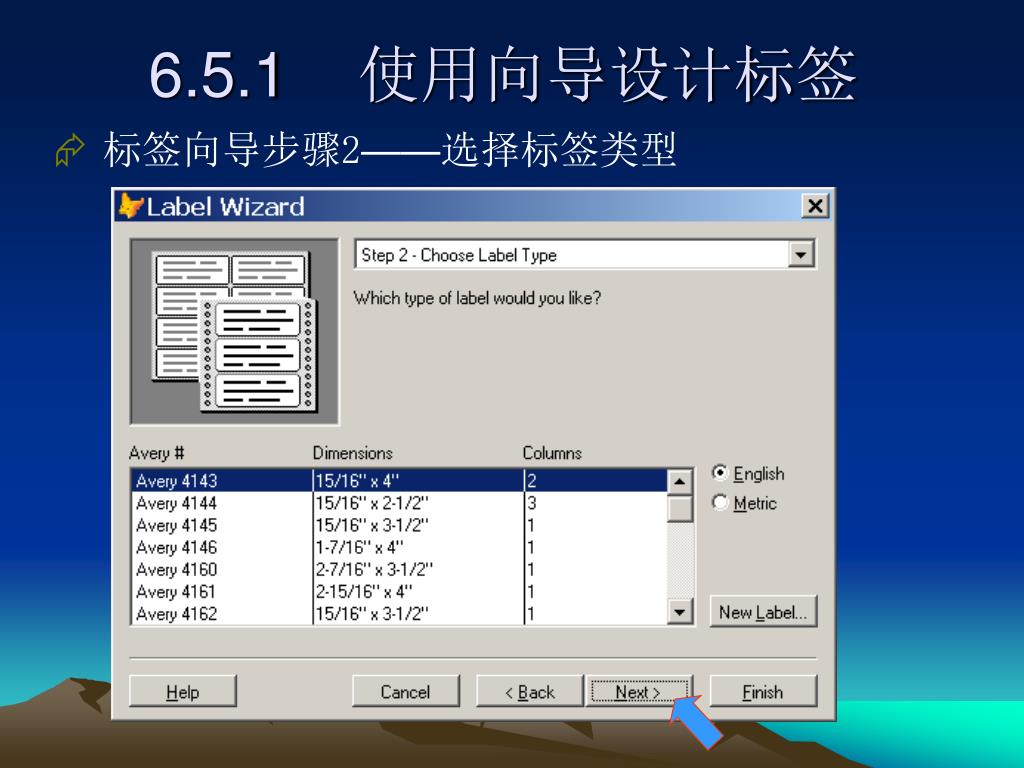Viewport: 1024px width, 768px height.
Task: Click the Columns column header
Action: coord(552,453)
